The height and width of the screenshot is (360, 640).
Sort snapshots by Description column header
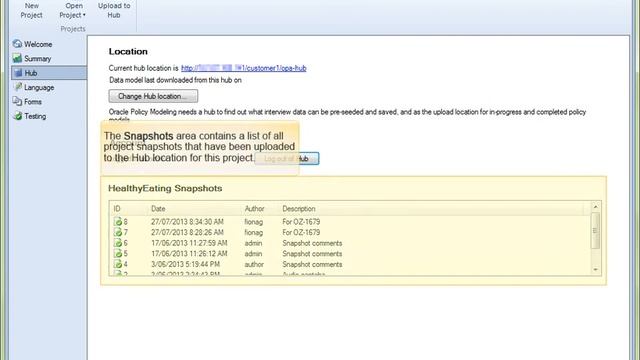[x=299, y=209]
